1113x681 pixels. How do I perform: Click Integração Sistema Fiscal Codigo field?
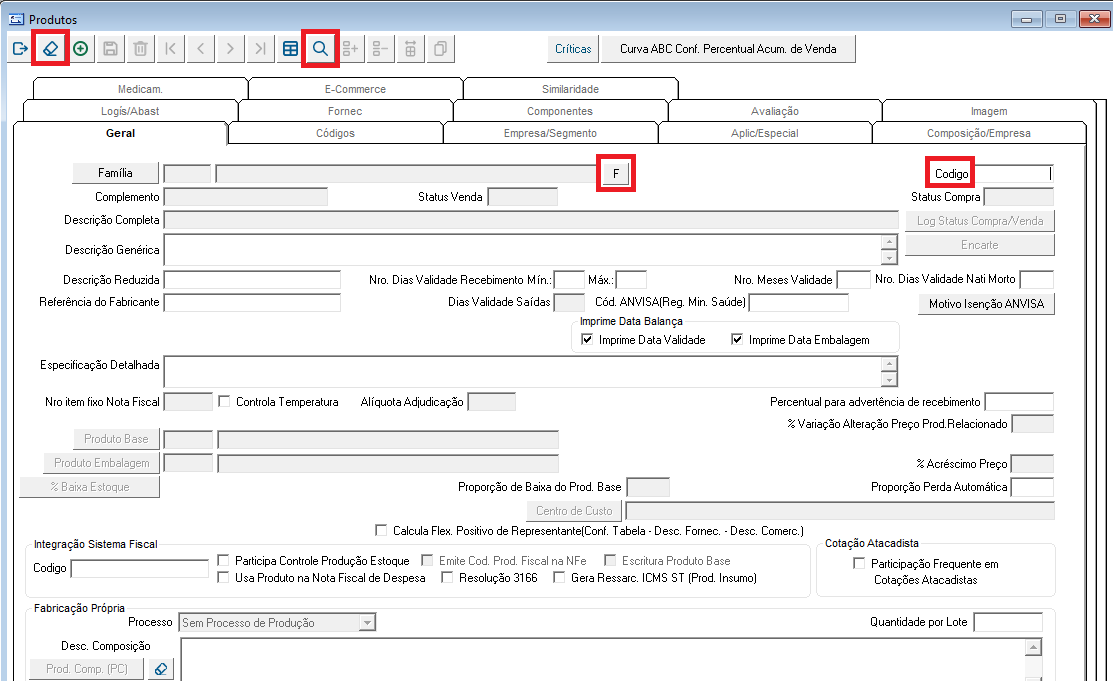coord(140,568)
